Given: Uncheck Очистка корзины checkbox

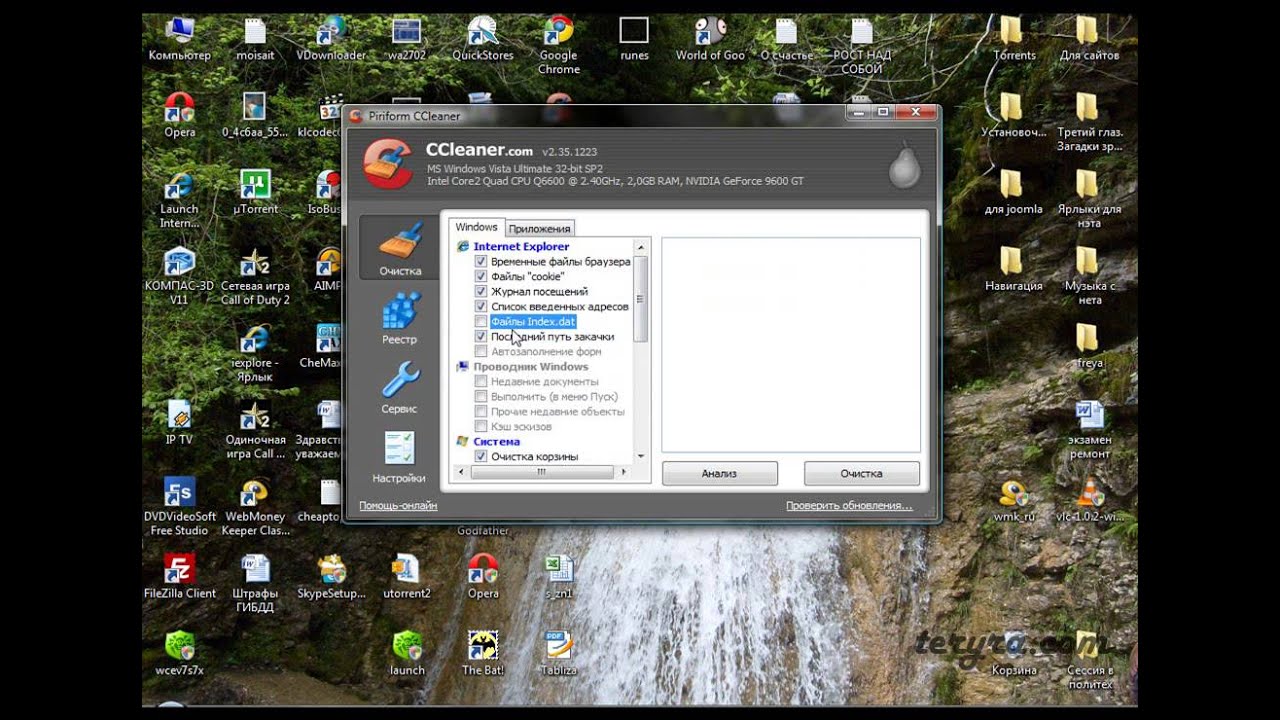Looking at the screenshot, I should [481, 456].
